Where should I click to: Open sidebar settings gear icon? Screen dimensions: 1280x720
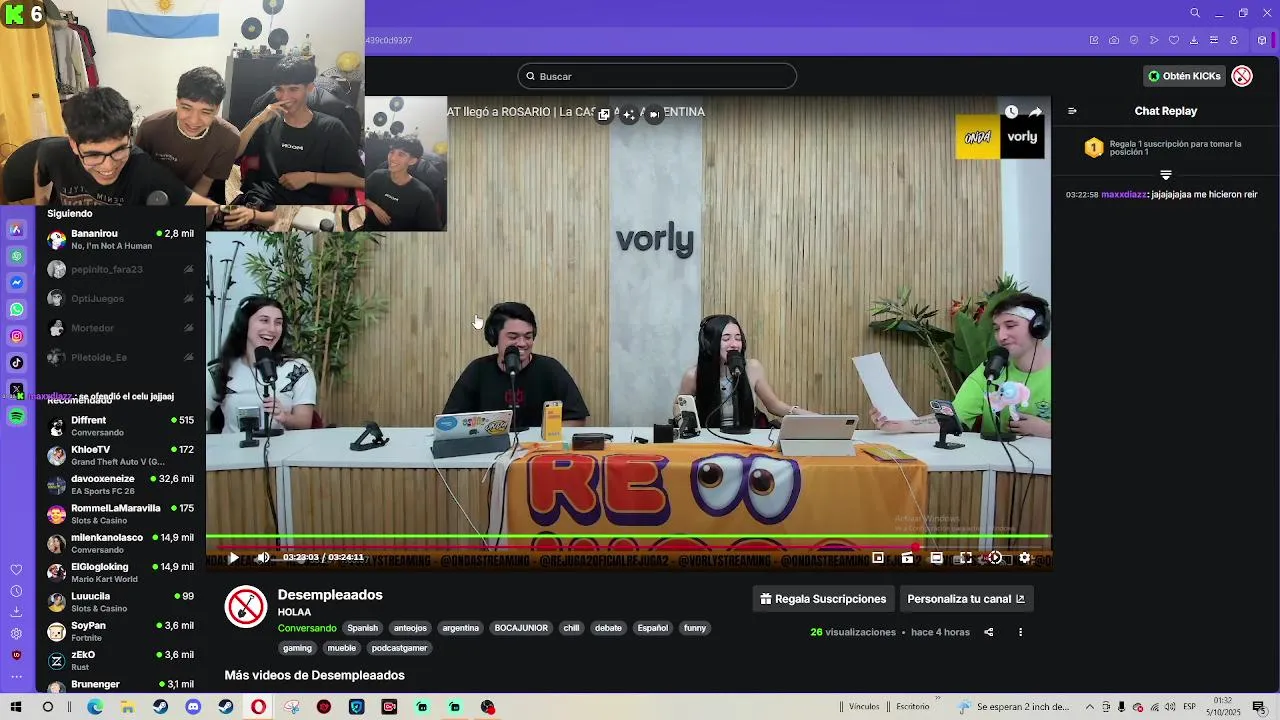(16, 633)
